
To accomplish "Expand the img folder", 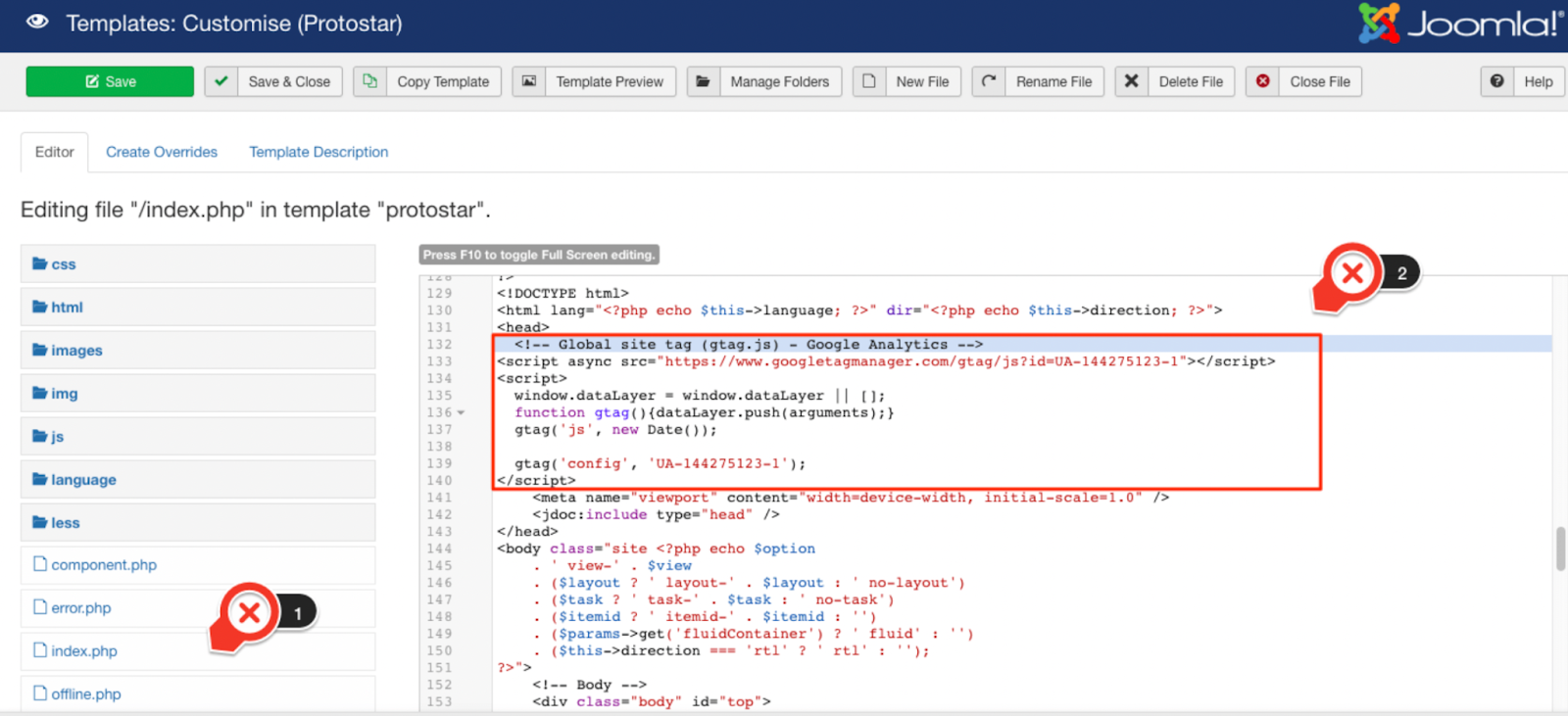I will (x=198, y=393).
